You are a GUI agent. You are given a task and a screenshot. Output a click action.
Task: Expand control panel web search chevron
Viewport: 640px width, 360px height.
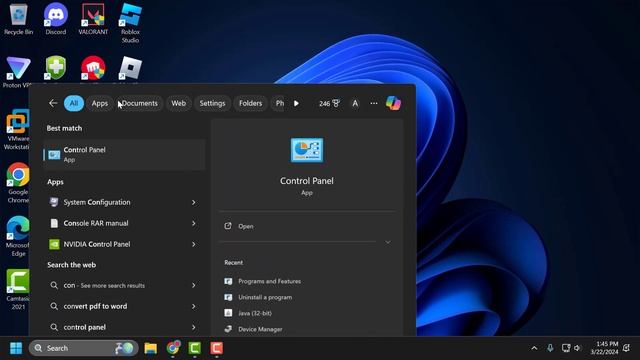[194, 327]
